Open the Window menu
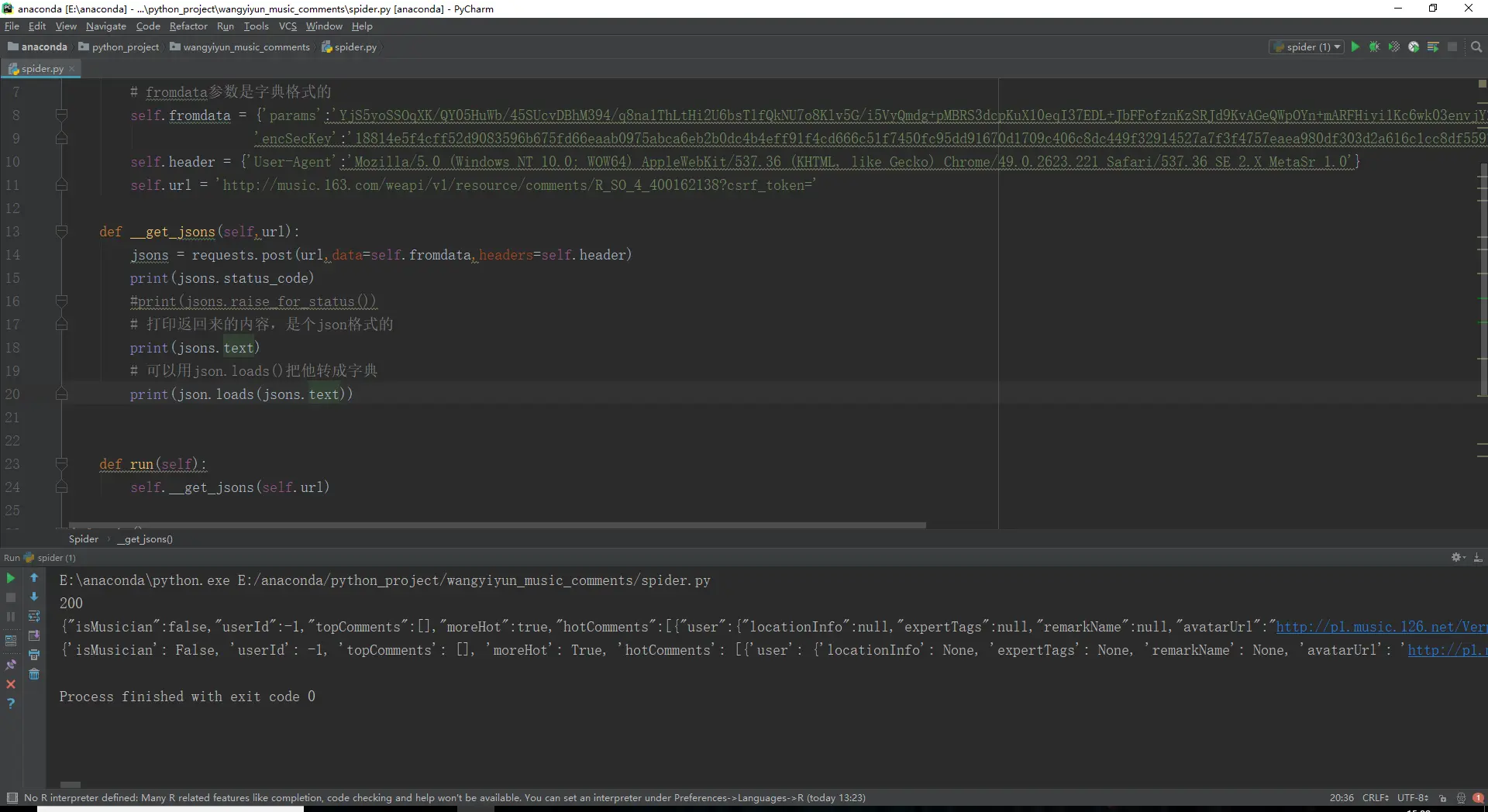The image size is (1488, 812). tap(324, 26)
